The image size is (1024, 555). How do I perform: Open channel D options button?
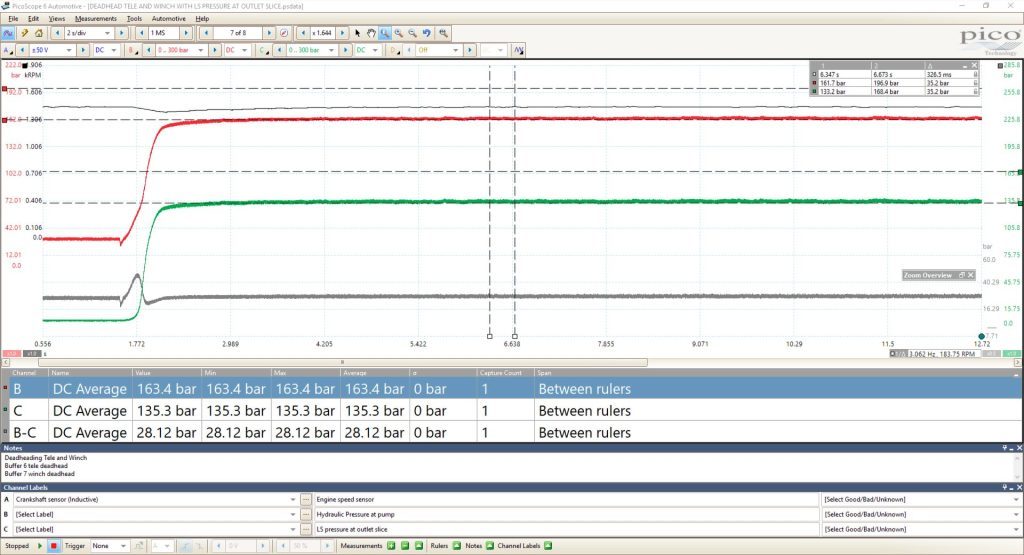(x=394, y=50)
